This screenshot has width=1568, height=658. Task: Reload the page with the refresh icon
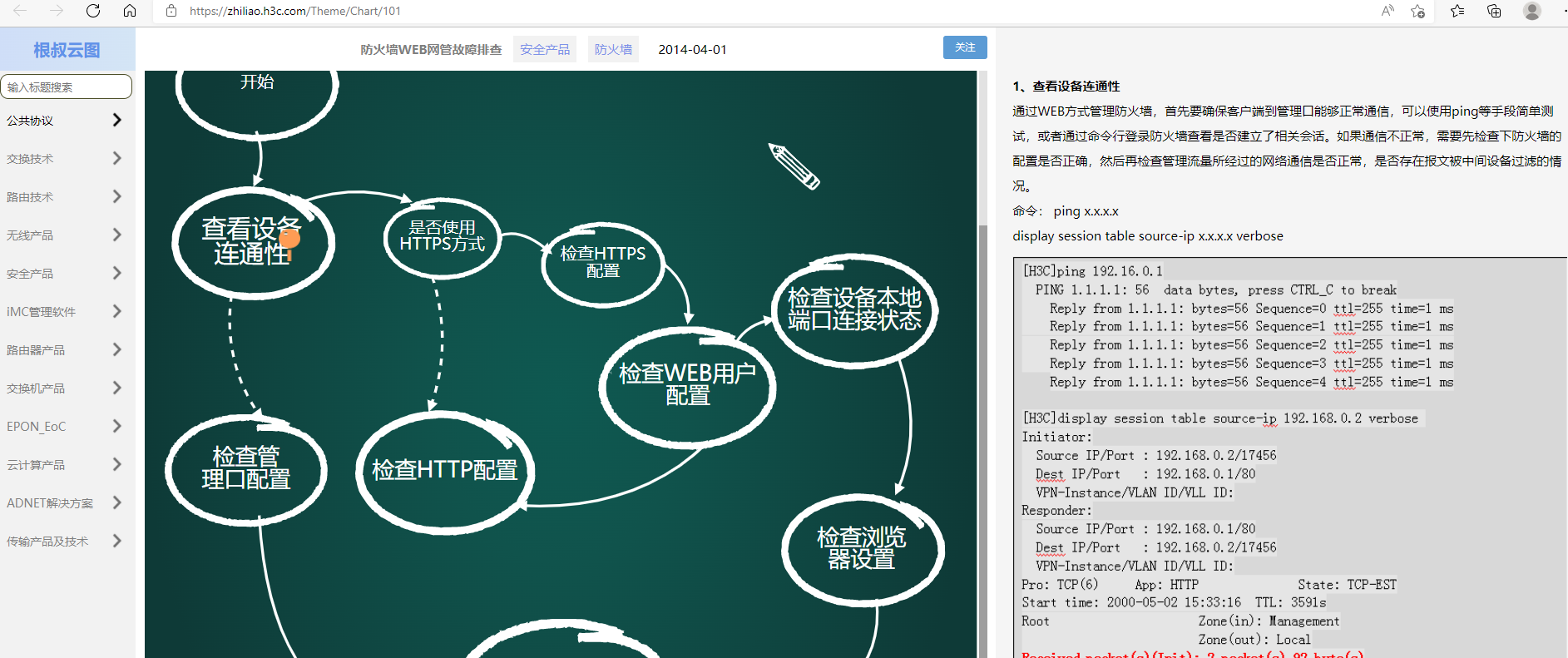point(93,11)
